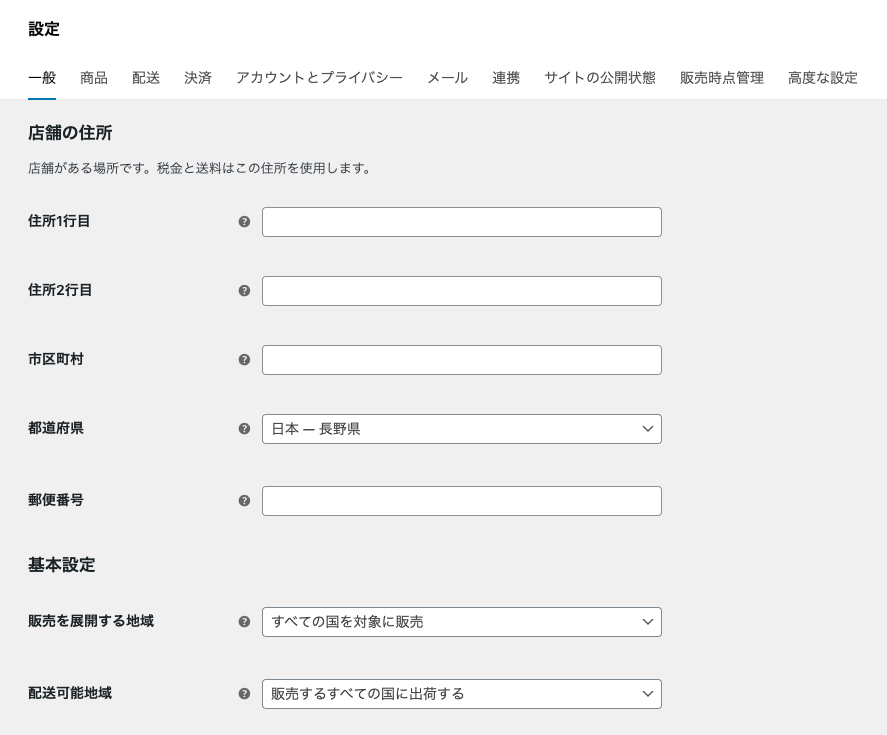Focus the 市区町村 input field
This screenshot has height=735, width=887.
(461, 360)
